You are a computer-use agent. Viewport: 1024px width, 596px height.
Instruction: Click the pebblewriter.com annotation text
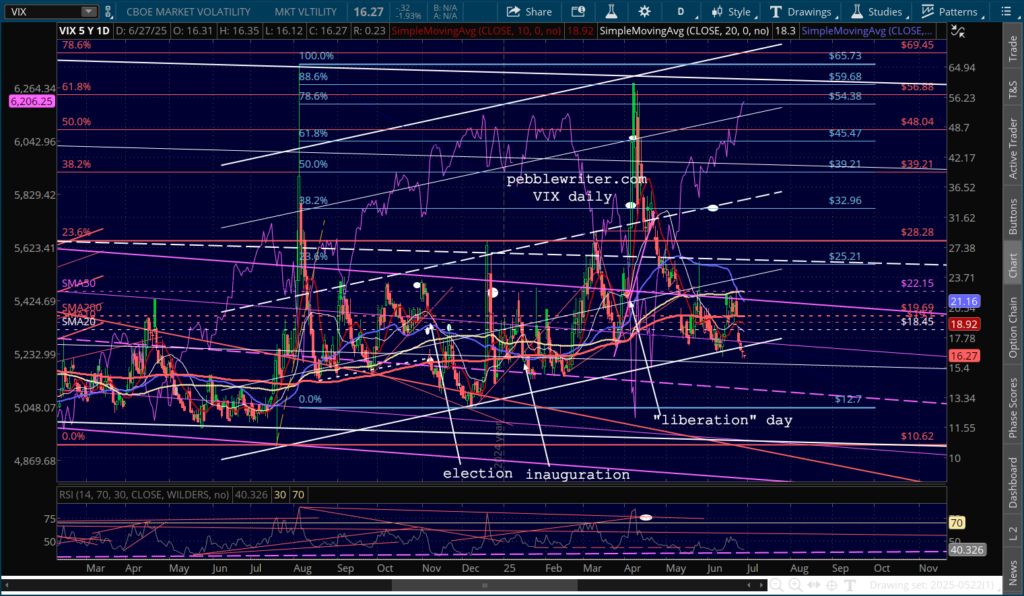577,179
